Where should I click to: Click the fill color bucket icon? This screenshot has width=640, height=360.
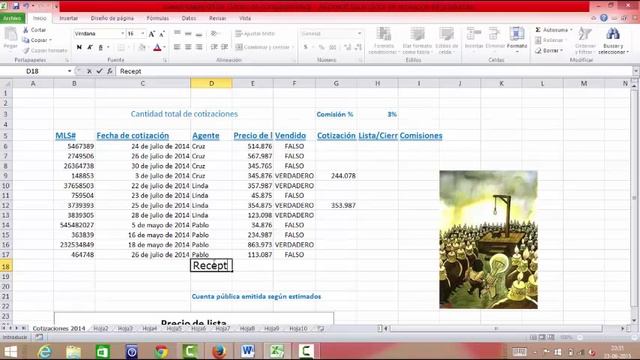click(141, 47)
